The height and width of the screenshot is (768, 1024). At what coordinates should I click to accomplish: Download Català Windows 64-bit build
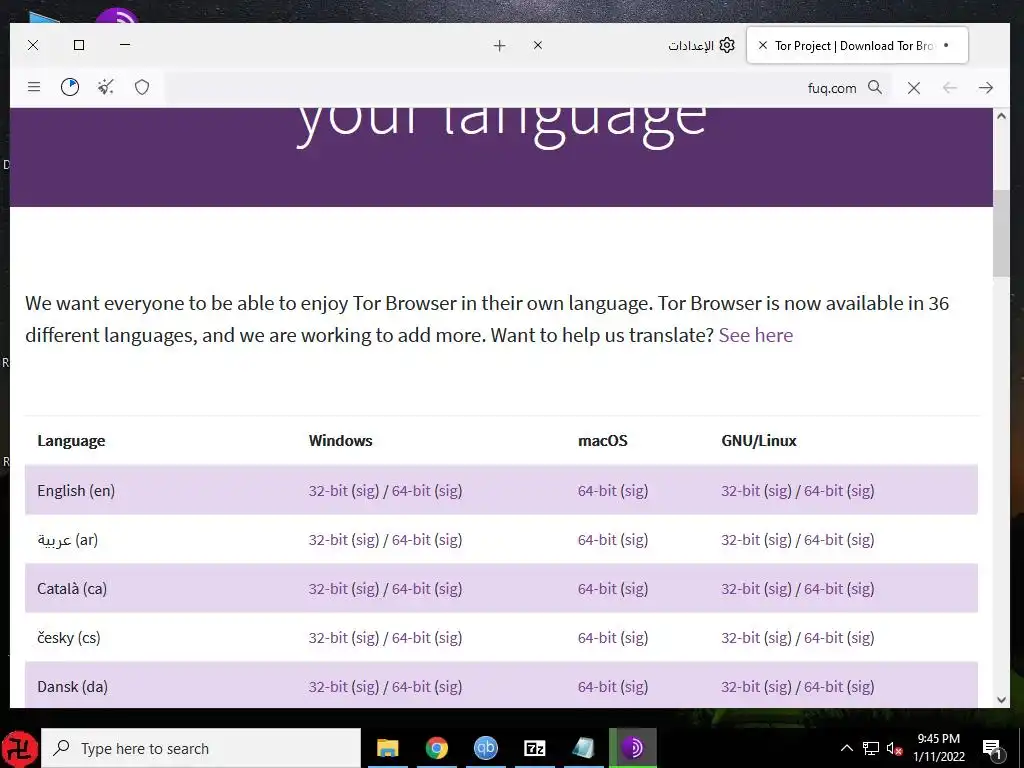(x=411, y=588)
